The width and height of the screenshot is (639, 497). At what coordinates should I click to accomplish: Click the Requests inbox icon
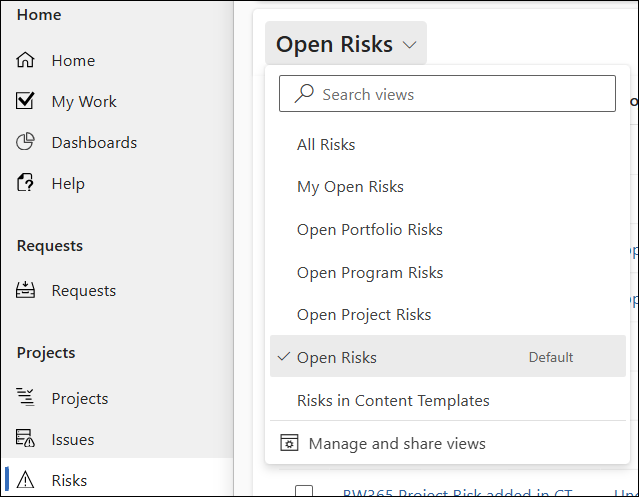pos(26,290)
